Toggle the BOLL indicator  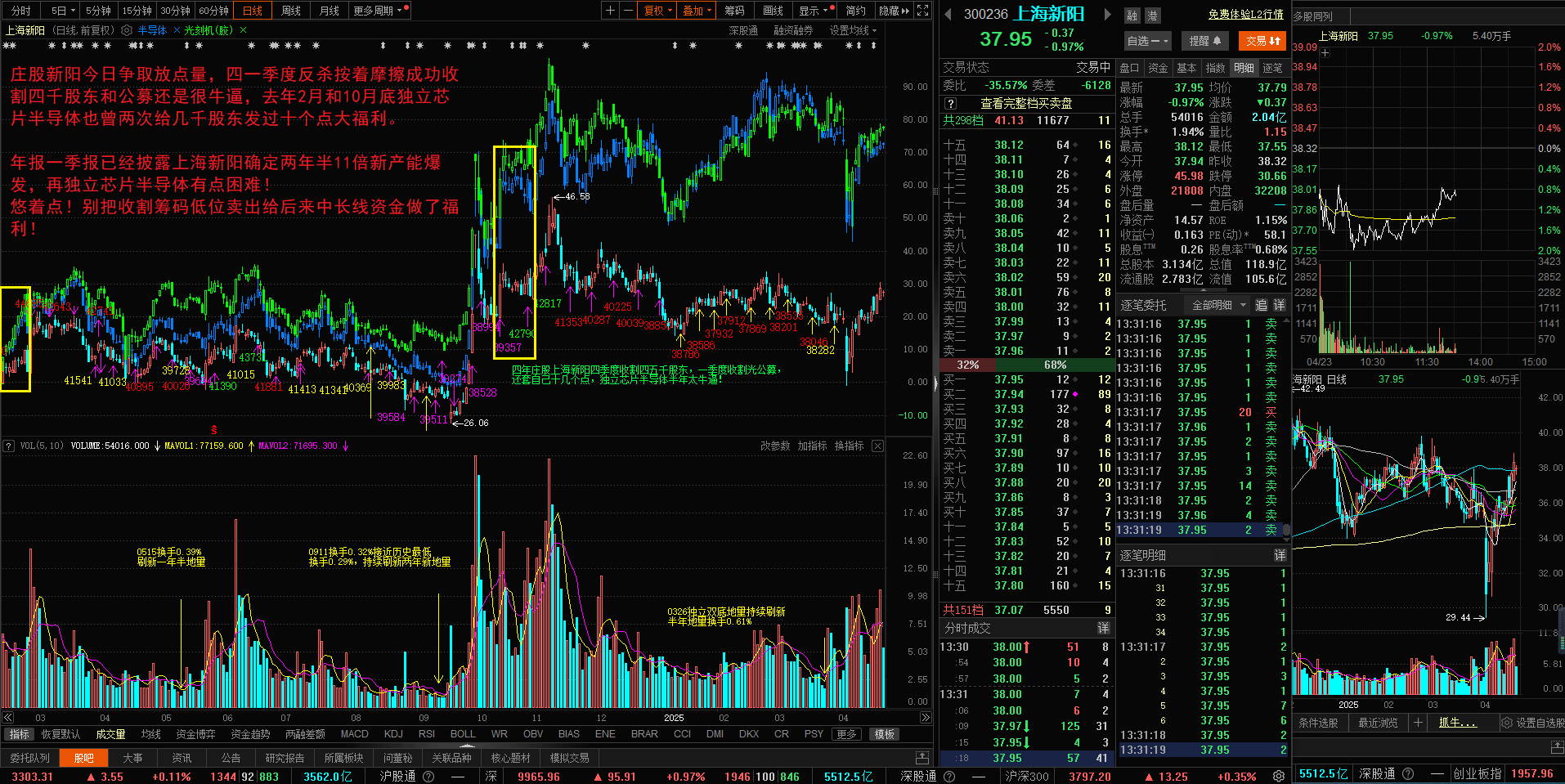463,734
